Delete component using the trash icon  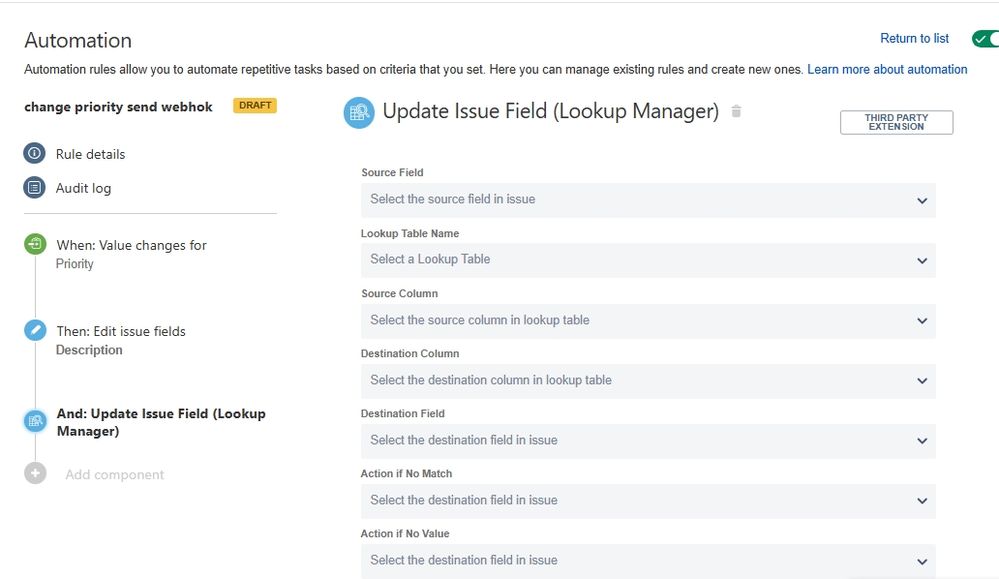[736, 111]
